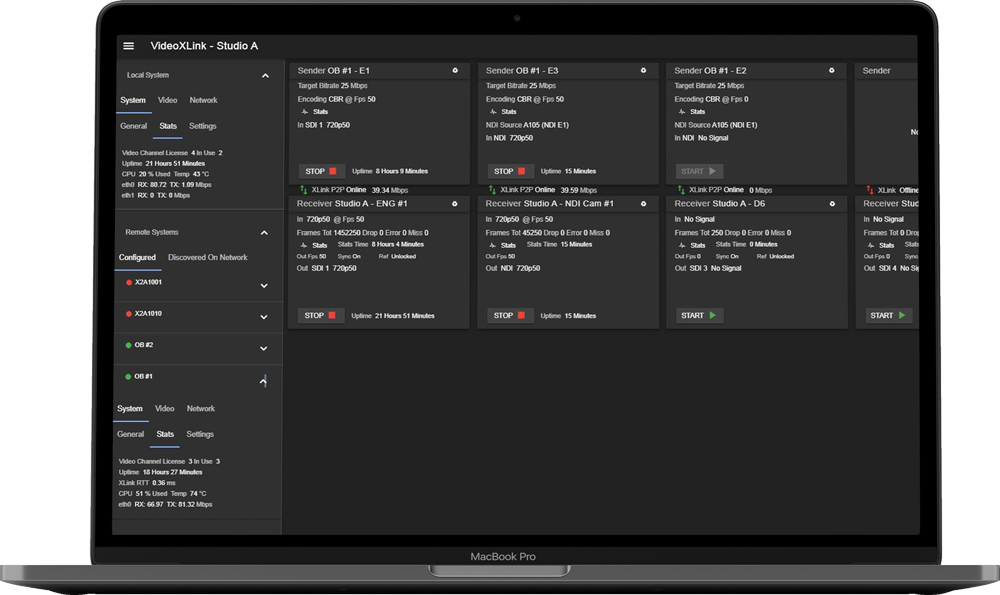The width and height of the screenshot is (1000, 595).
Task: Select X2A1010 in the remote systems list
Action: pos(148,314)
